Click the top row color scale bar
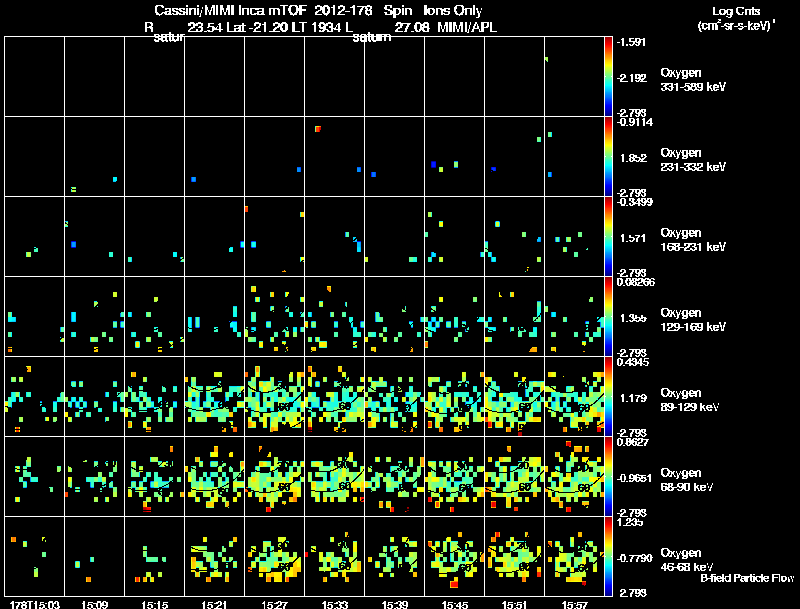The image size is (800, 609). click(x=608, y=77)
